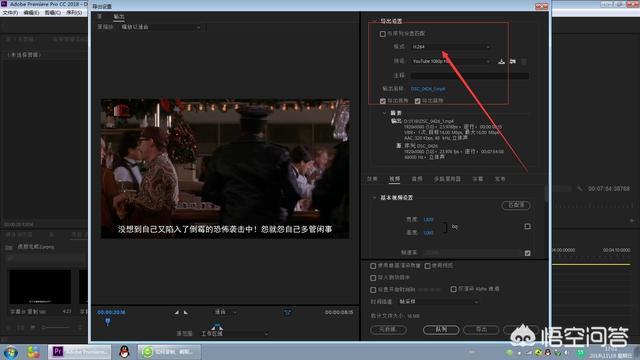Open the YouTube 1080p preset dropdown
This screenshot has height=360, width=640.
pyautogui.click(x=450, y=61)
